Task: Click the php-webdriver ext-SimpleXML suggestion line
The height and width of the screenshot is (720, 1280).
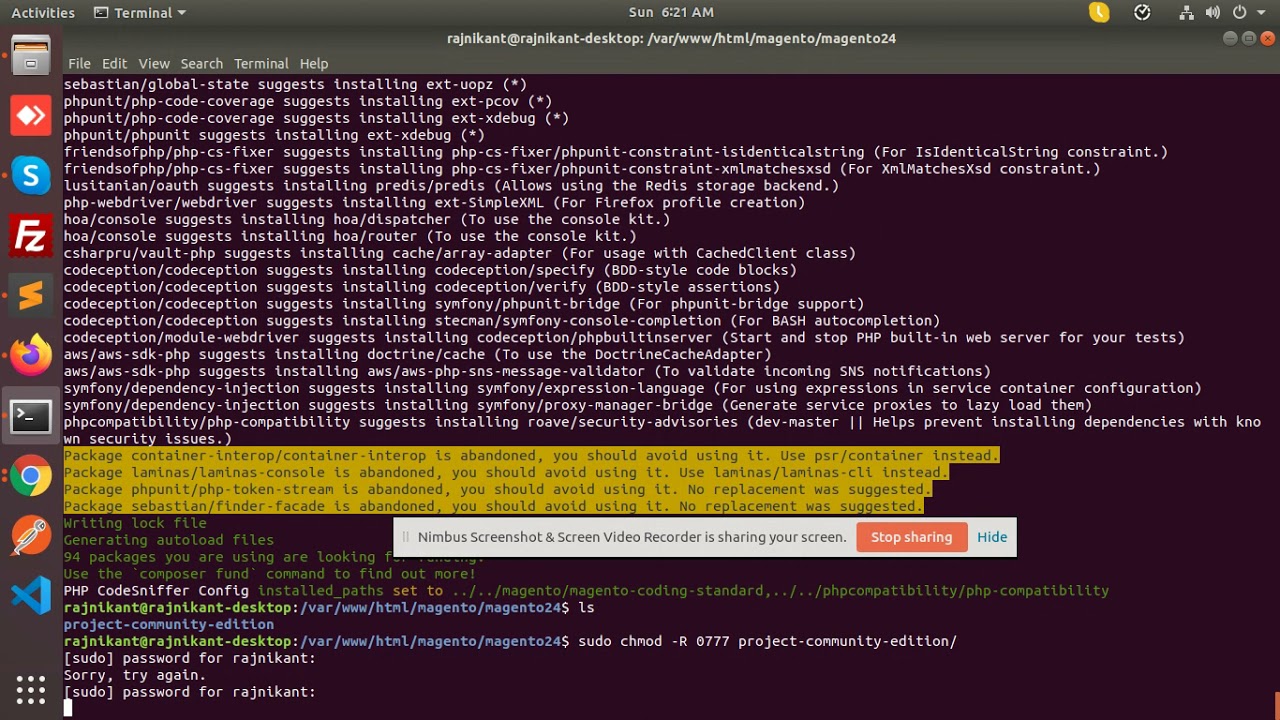Action: pos(434,203)
